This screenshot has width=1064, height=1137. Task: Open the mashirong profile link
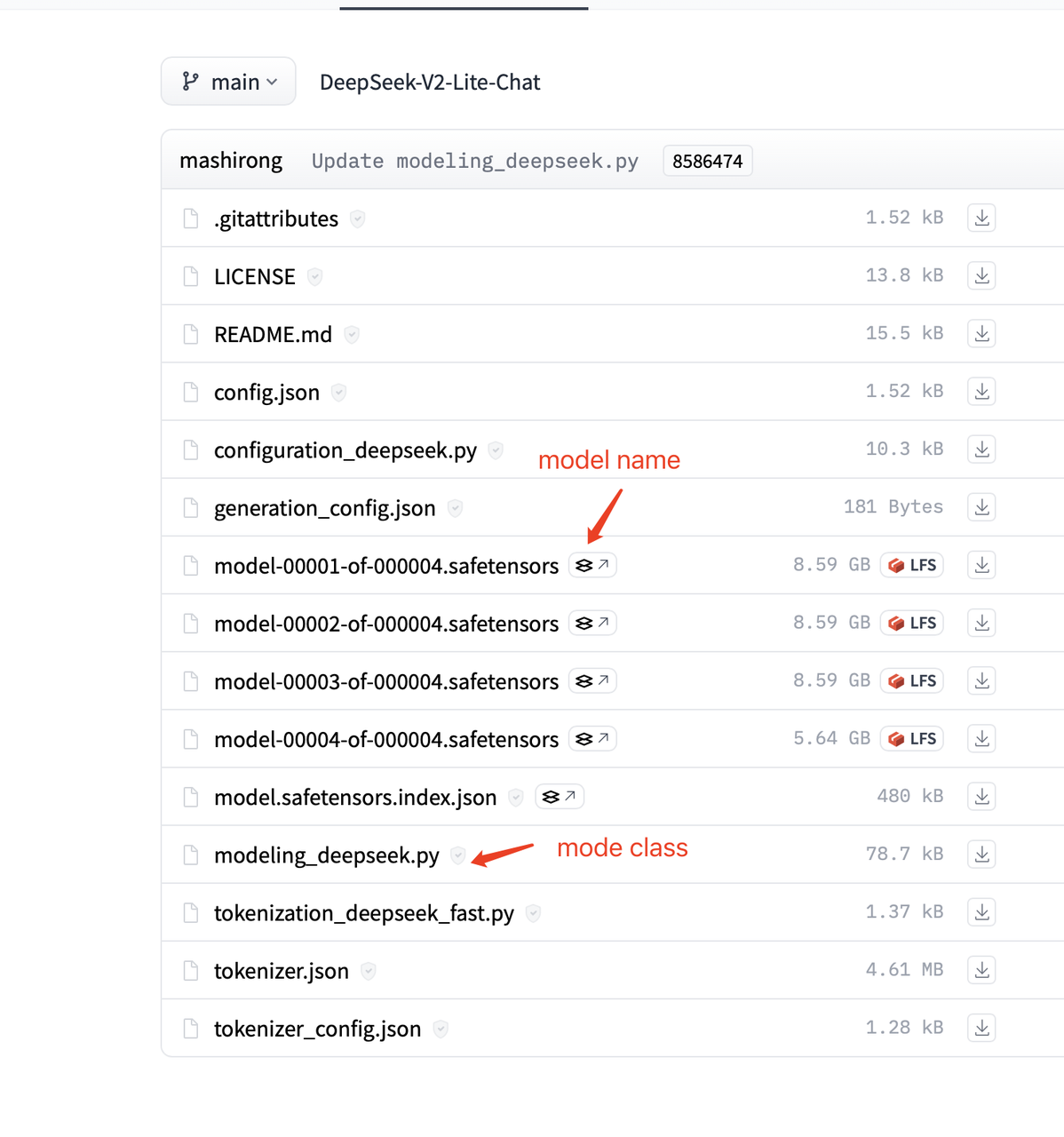tap(231, 161)
